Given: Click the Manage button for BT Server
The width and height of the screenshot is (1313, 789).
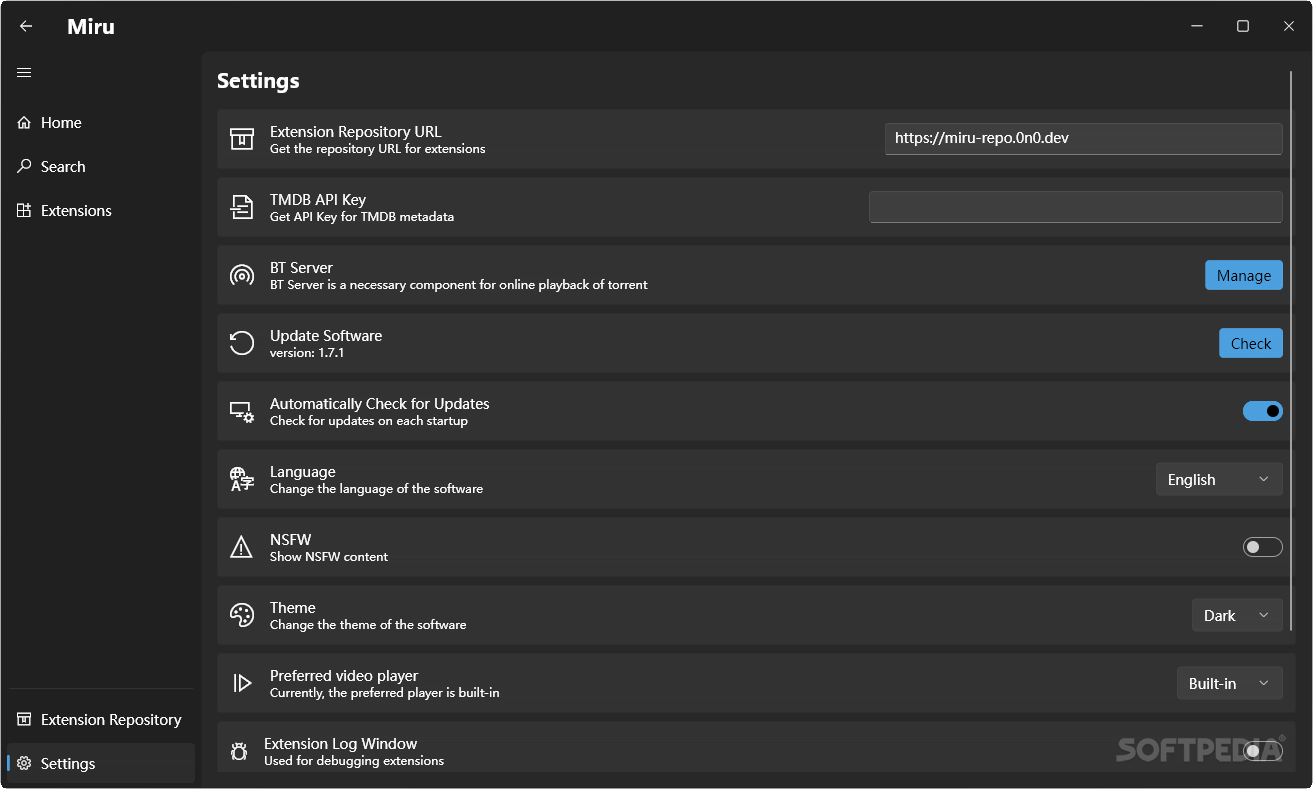Looking at the screenshot, I should (x=1244, y=275).
